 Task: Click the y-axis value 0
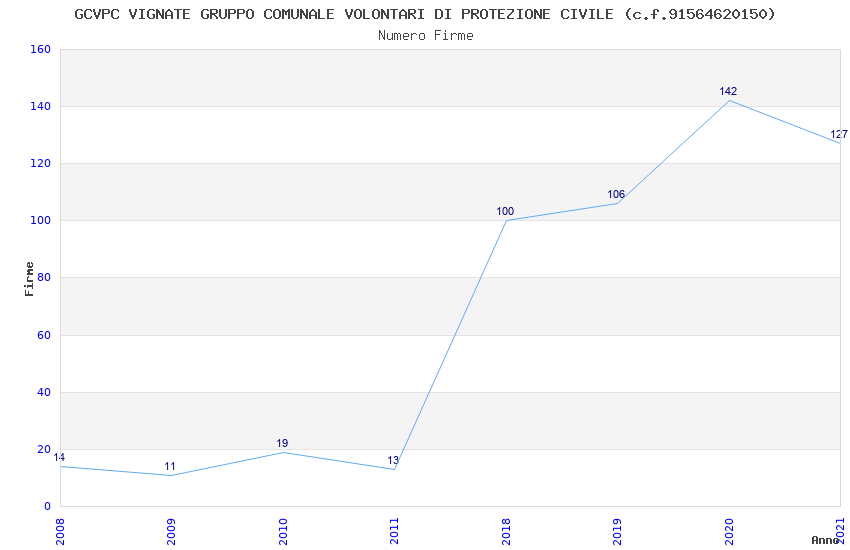[x=47, y=507]
